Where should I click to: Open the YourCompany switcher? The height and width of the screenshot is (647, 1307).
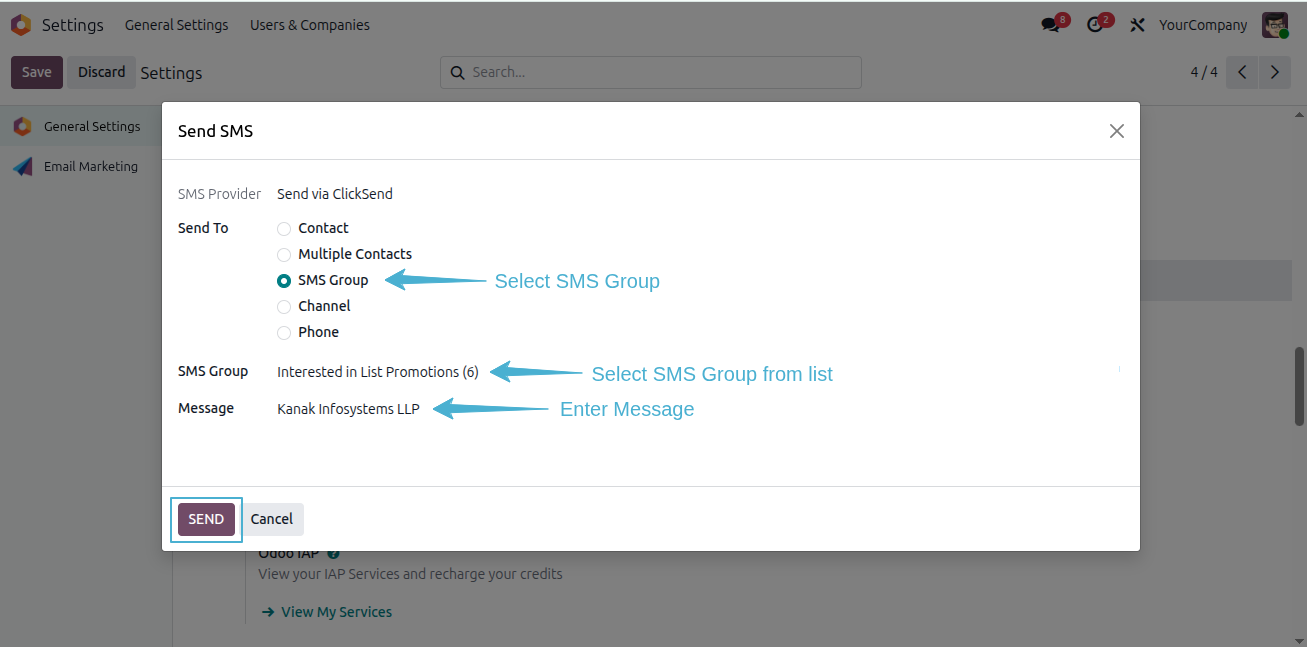(1203, 25)
